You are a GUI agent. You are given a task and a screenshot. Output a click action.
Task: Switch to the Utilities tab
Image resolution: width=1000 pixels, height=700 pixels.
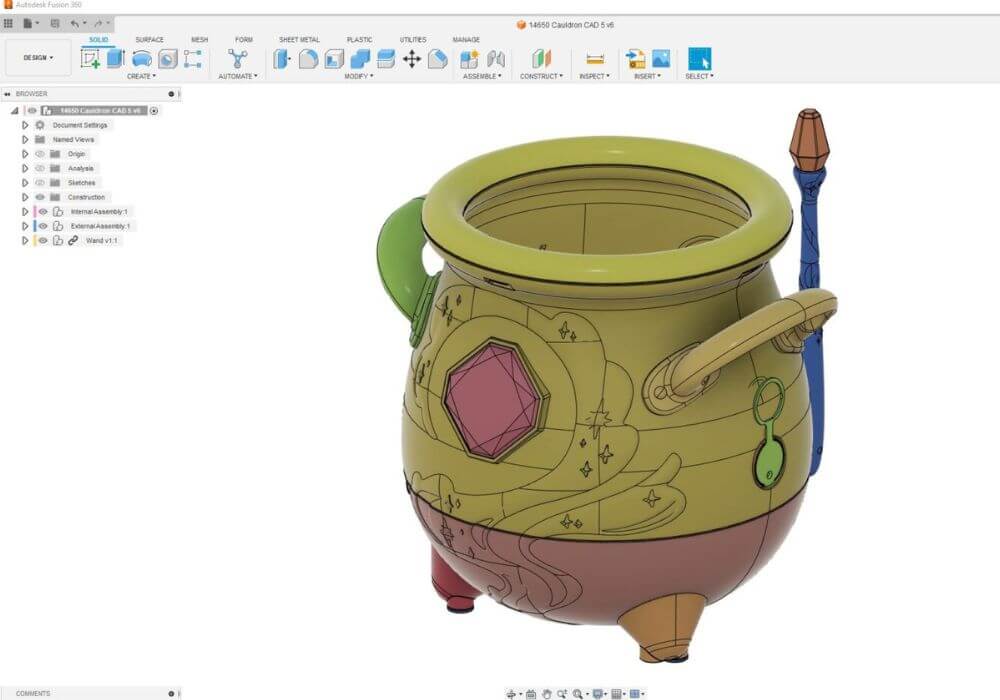[413, 40]
